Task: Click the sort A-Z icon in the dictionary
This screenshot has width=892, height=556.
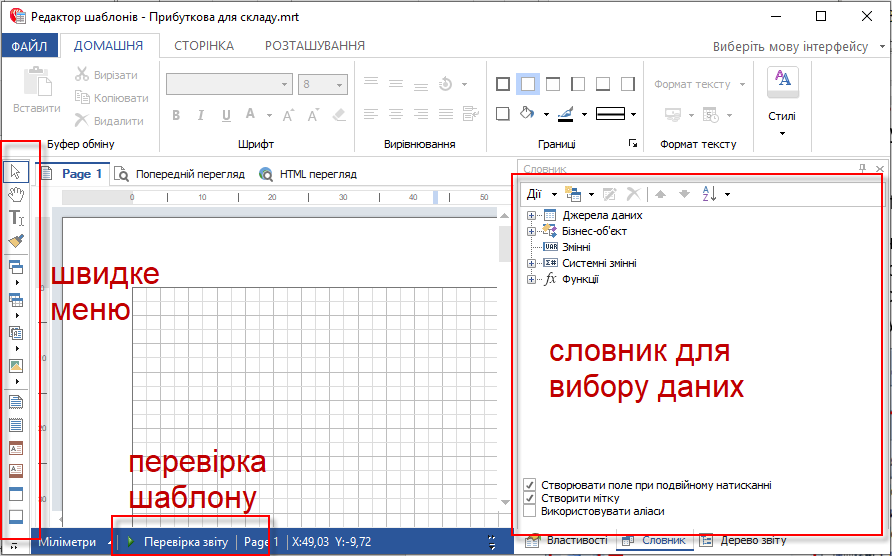Action: (x=708, y=193)
